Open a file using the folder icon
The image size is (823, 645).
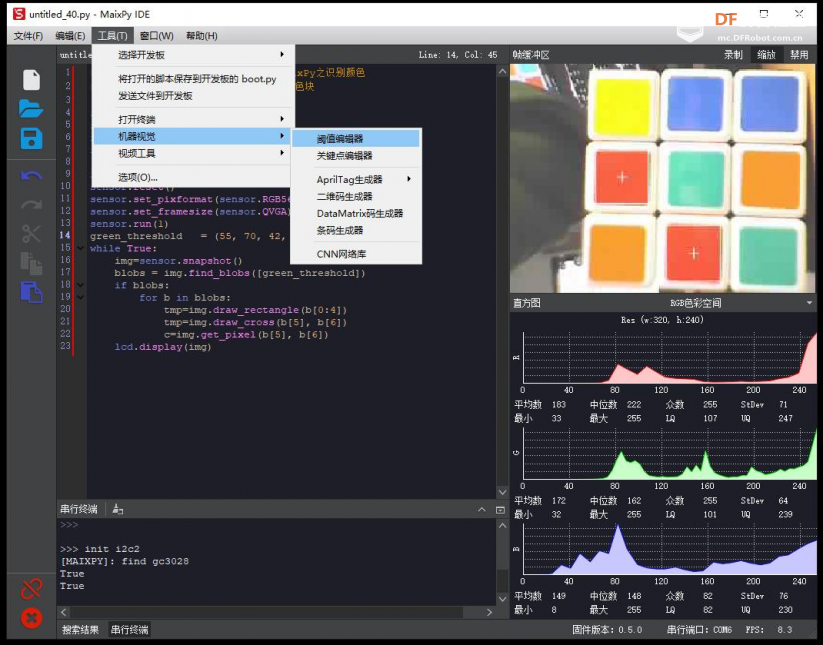click(31, 109)
